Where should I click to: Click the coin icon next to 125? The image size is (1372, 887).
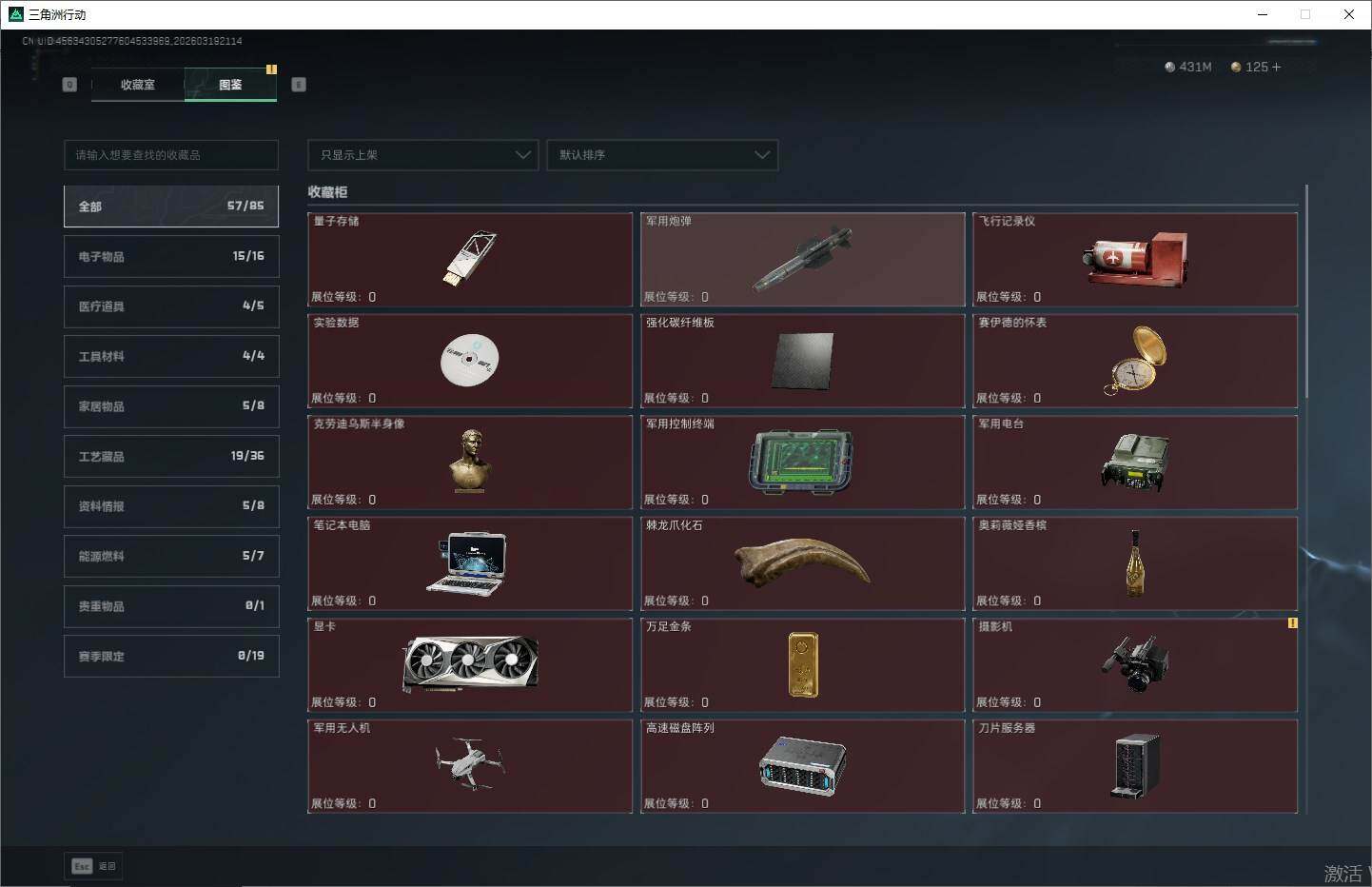[1236, 67]
